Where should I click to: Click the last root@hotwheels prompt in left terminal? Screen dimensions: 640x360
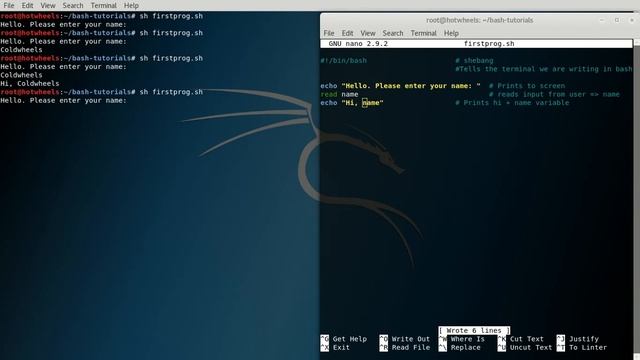tap(68, 92)
